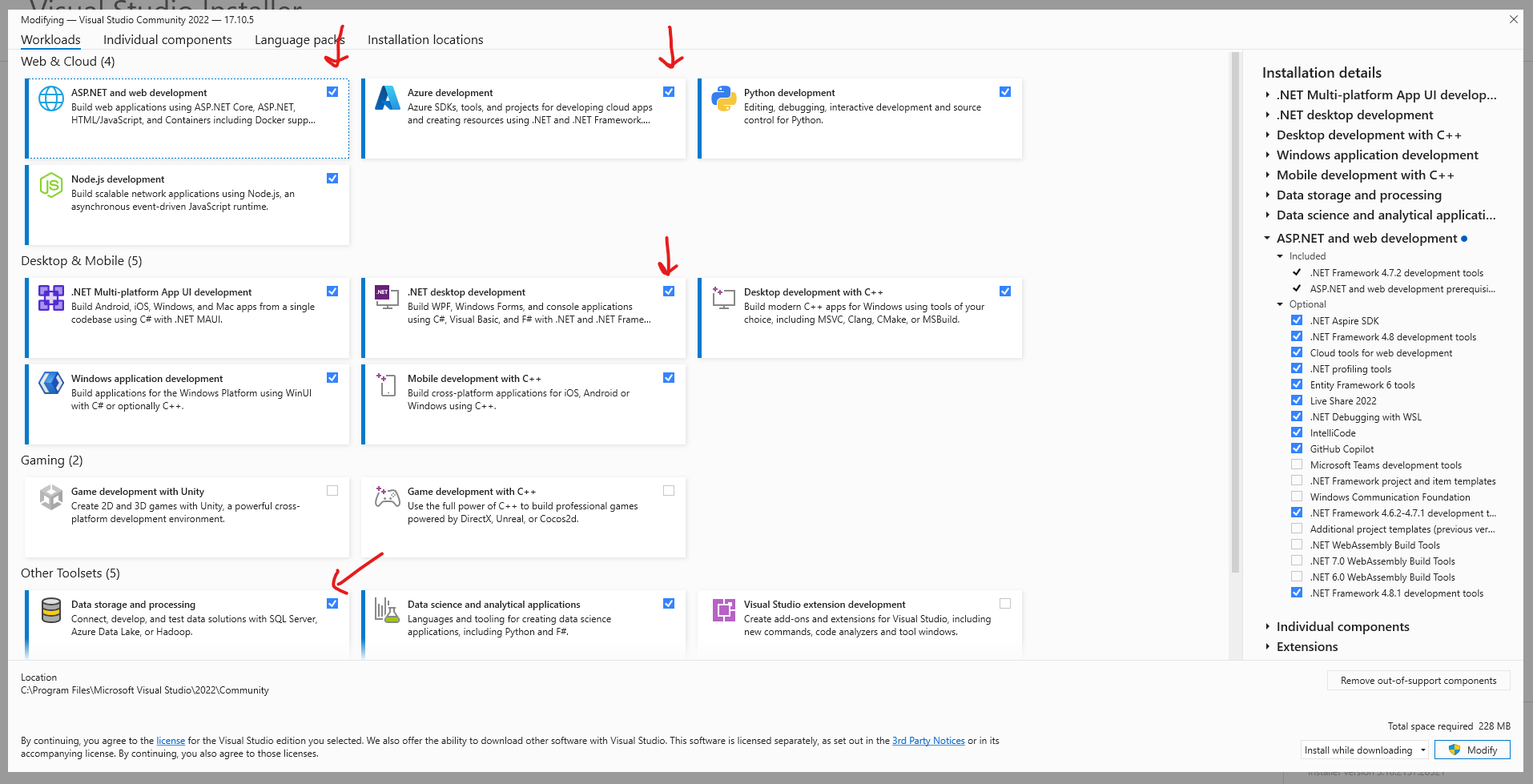Click the install location path text

click(145, 690)
